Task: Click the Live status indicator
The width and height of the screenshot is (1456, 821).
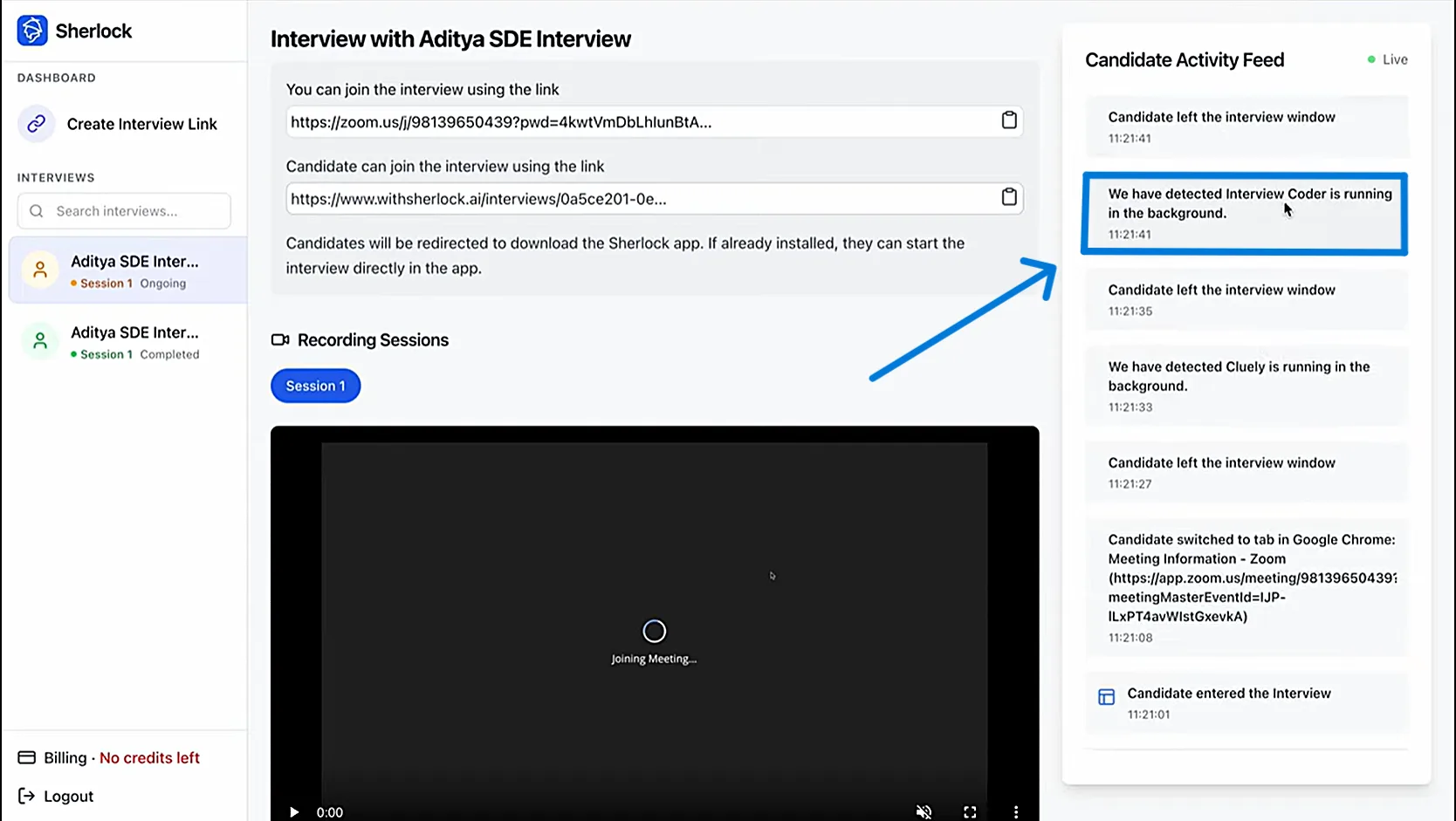Action: [x=1387, y=59]
